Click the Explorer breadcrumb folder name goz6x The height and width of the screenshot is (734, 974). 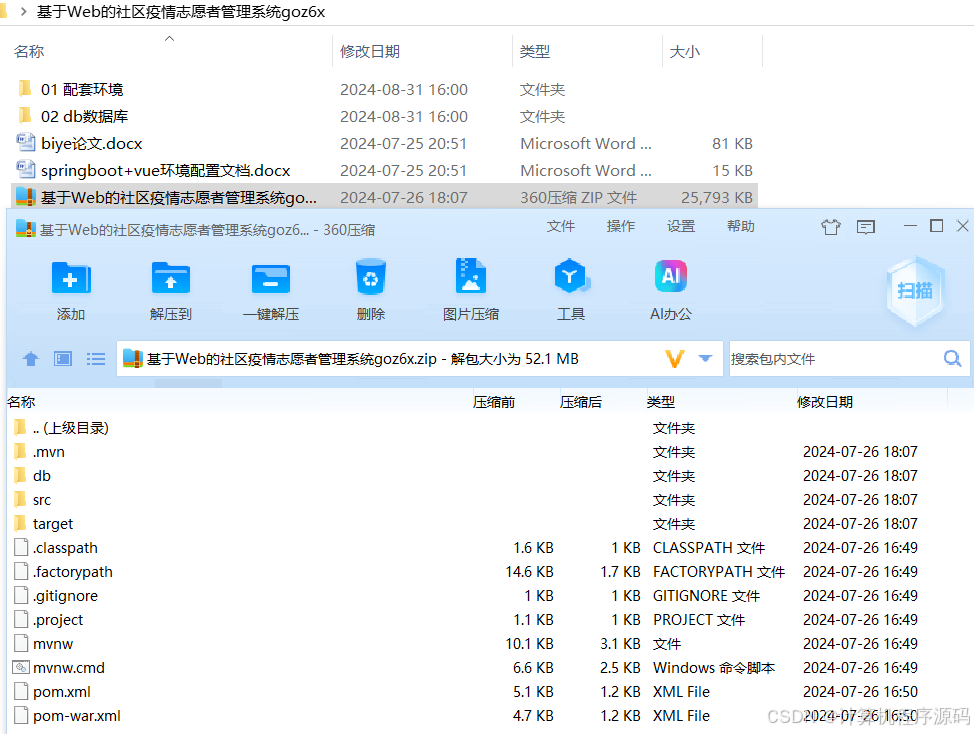click(x=181, y=11)
